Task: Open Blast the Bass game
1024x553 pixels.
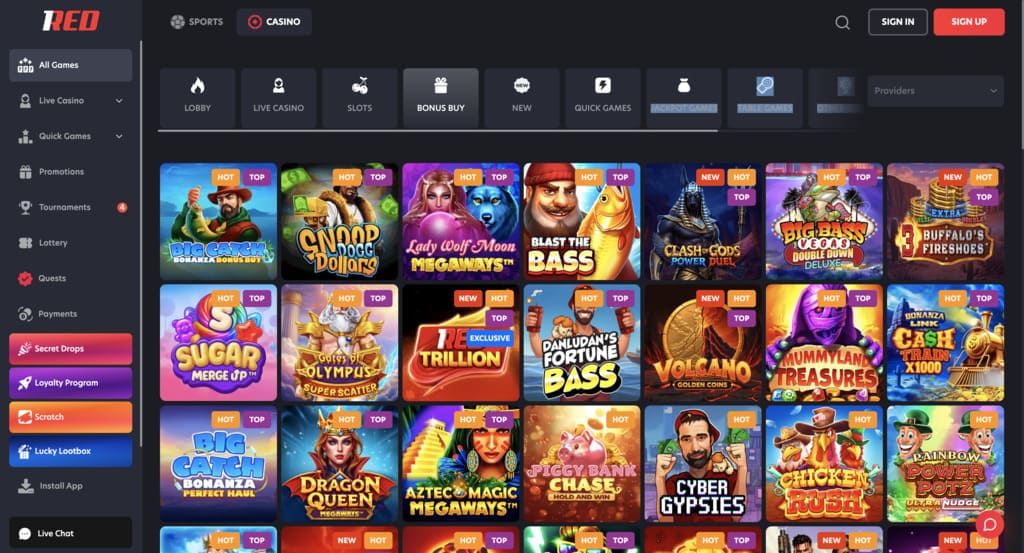Action: point(582,221)
